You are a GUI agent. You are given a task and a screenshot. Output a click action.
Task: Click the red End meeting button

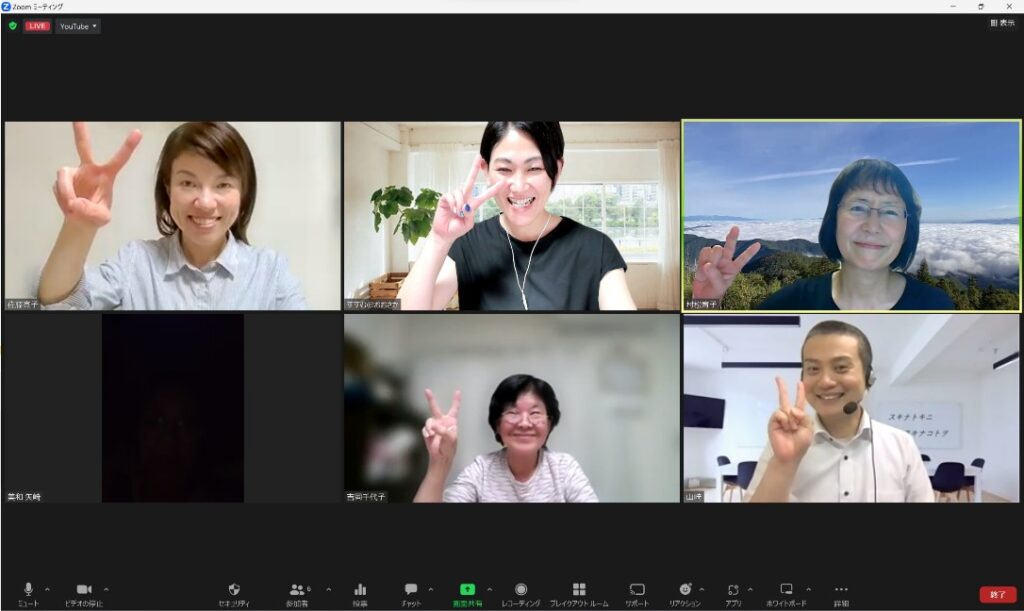pos(997,594)
